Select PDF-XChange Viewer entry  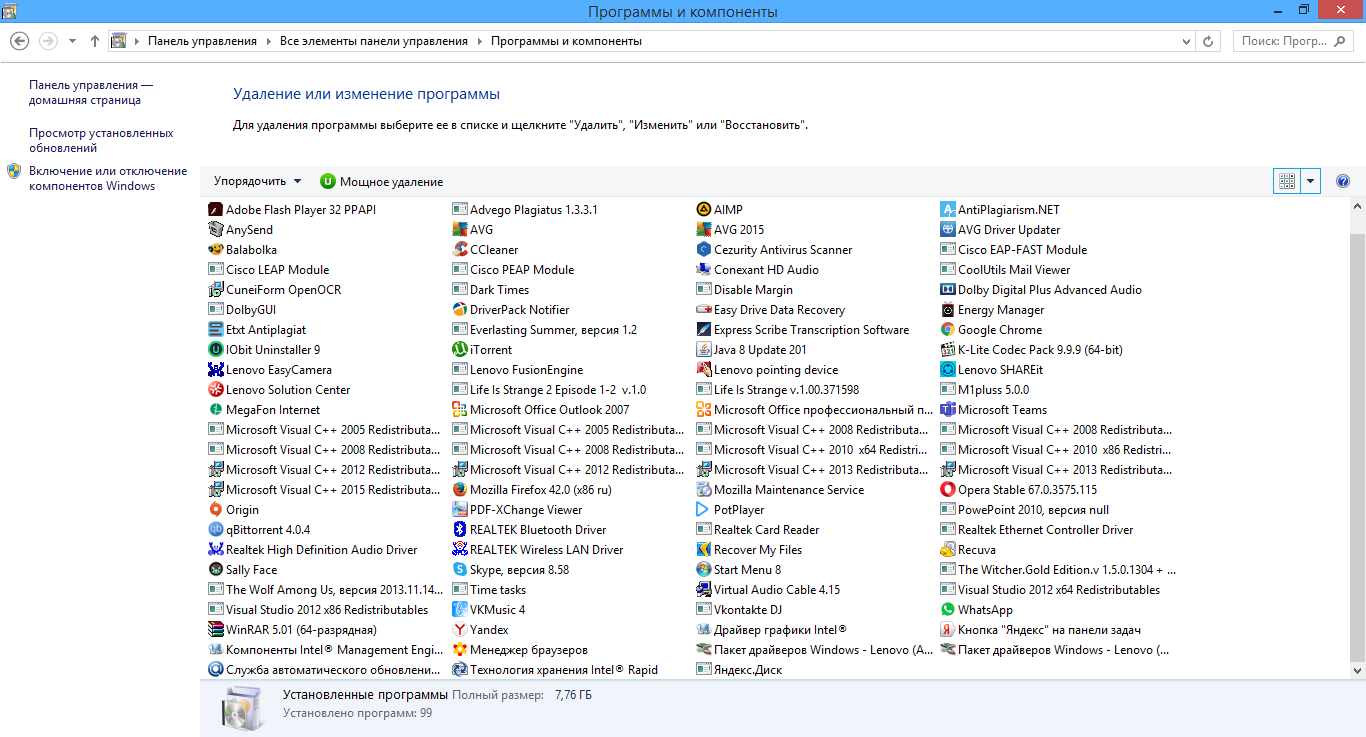[517, 510]
